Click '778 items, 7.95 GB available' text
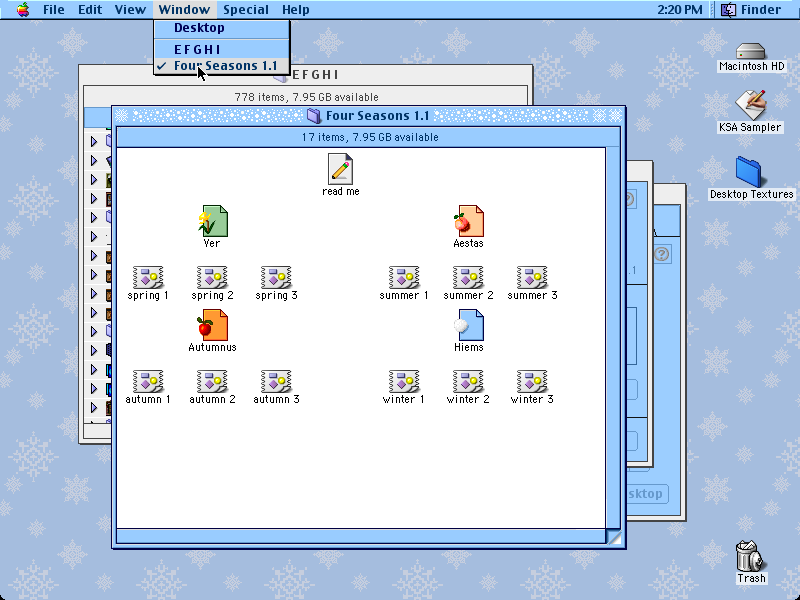This screenshot has height=600, width=800. coord(306,97)
